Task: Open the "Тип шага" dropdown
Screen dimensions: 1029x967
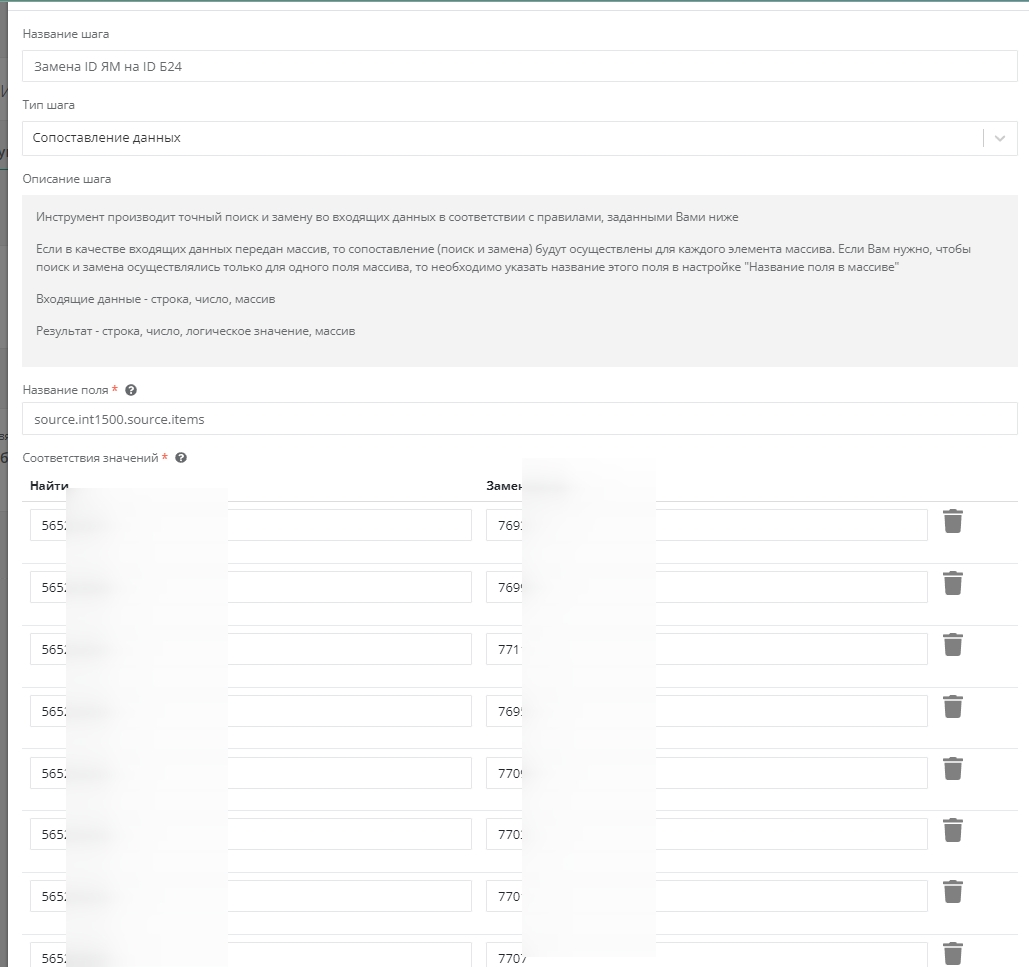Action: (x=999, y=139)
